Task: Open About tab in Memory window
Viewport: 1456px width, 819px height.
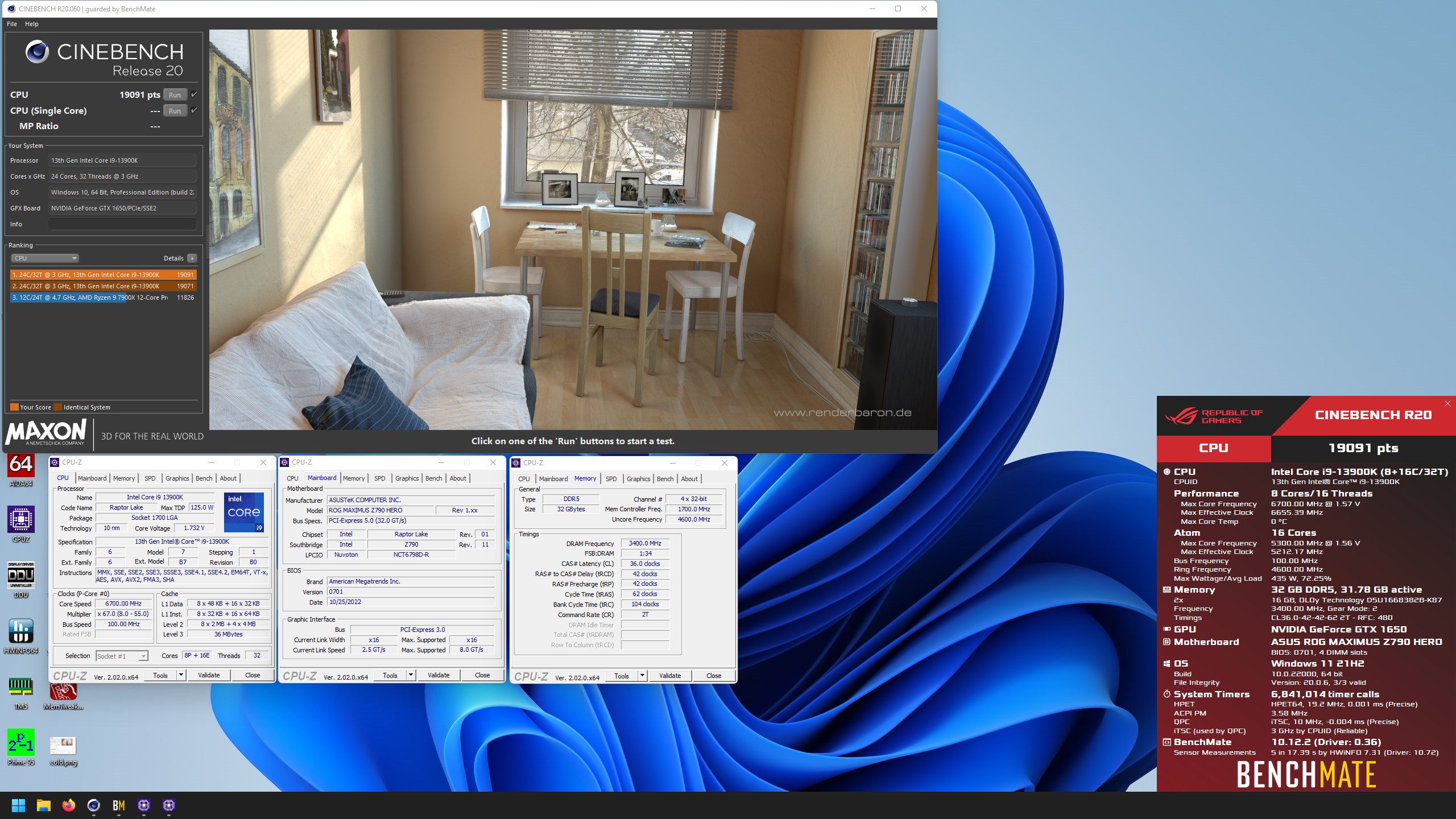Action: [689, 479]
